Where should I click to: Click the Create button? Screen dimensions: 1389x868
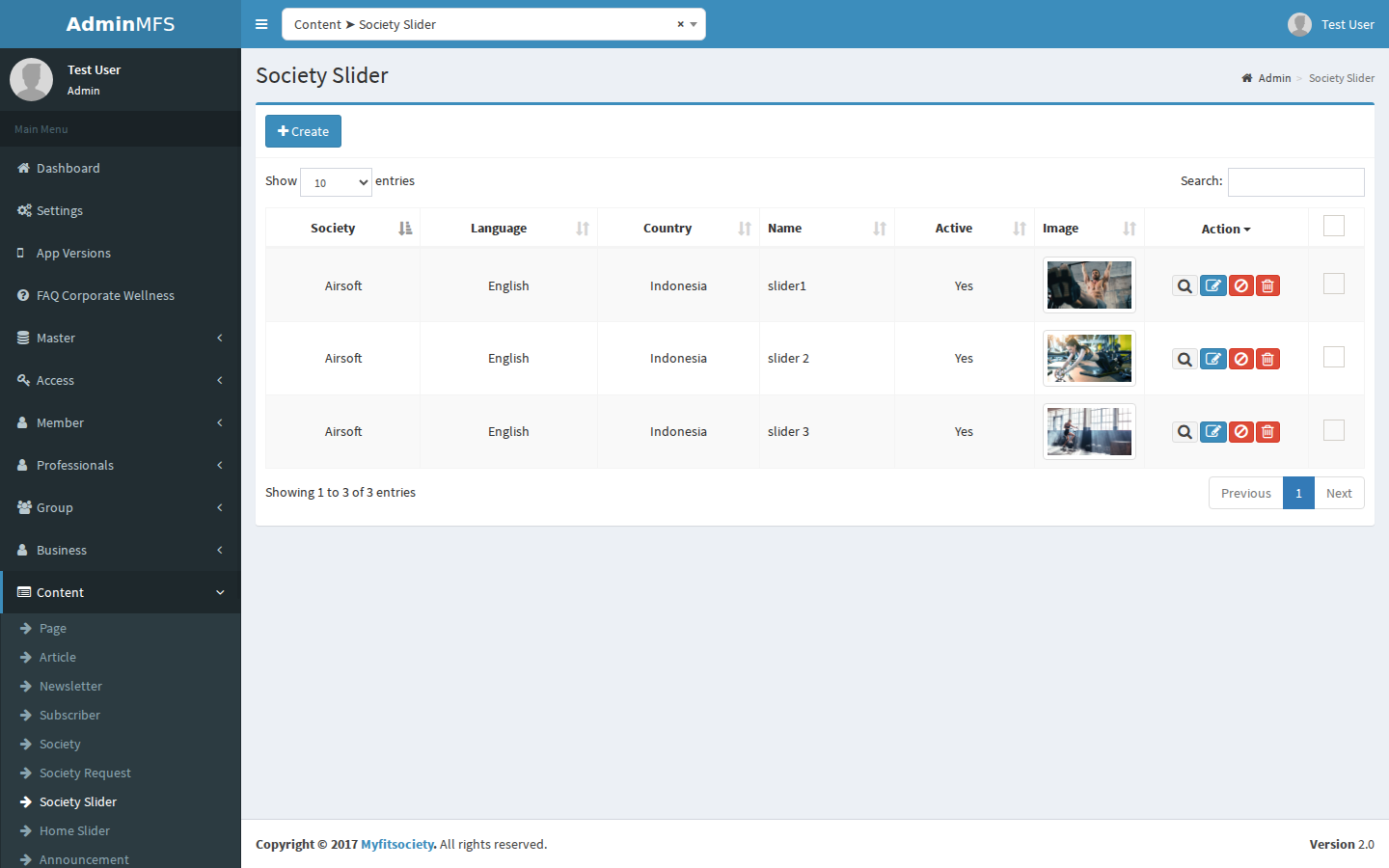303,131
